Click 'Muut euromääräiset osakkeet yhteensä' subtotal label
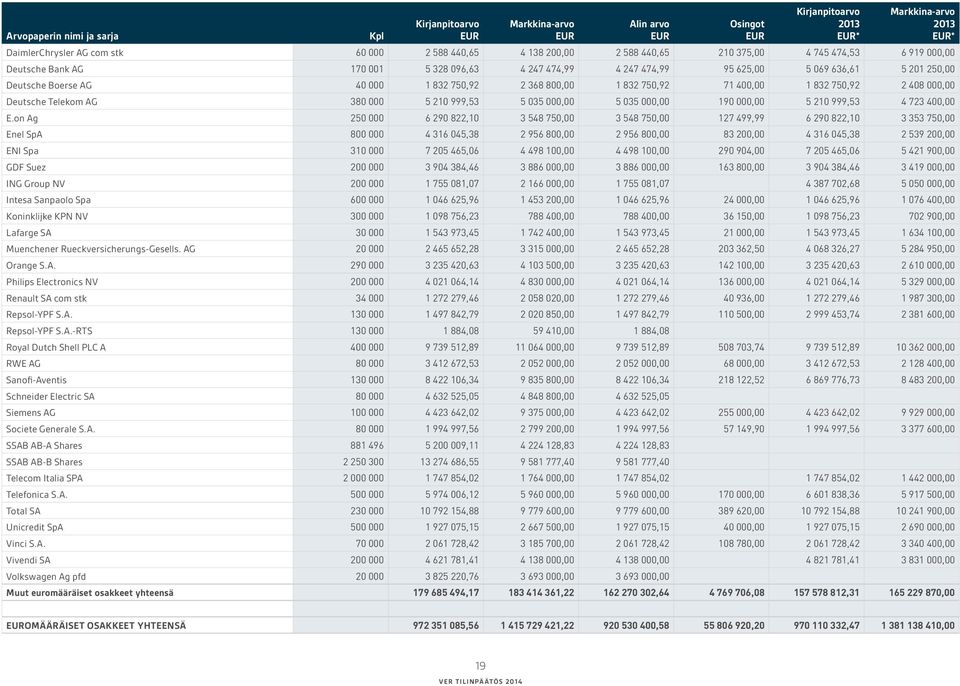The width and height of the screenshot is (960, 686). pyautogui.click(x=90, y=593)
